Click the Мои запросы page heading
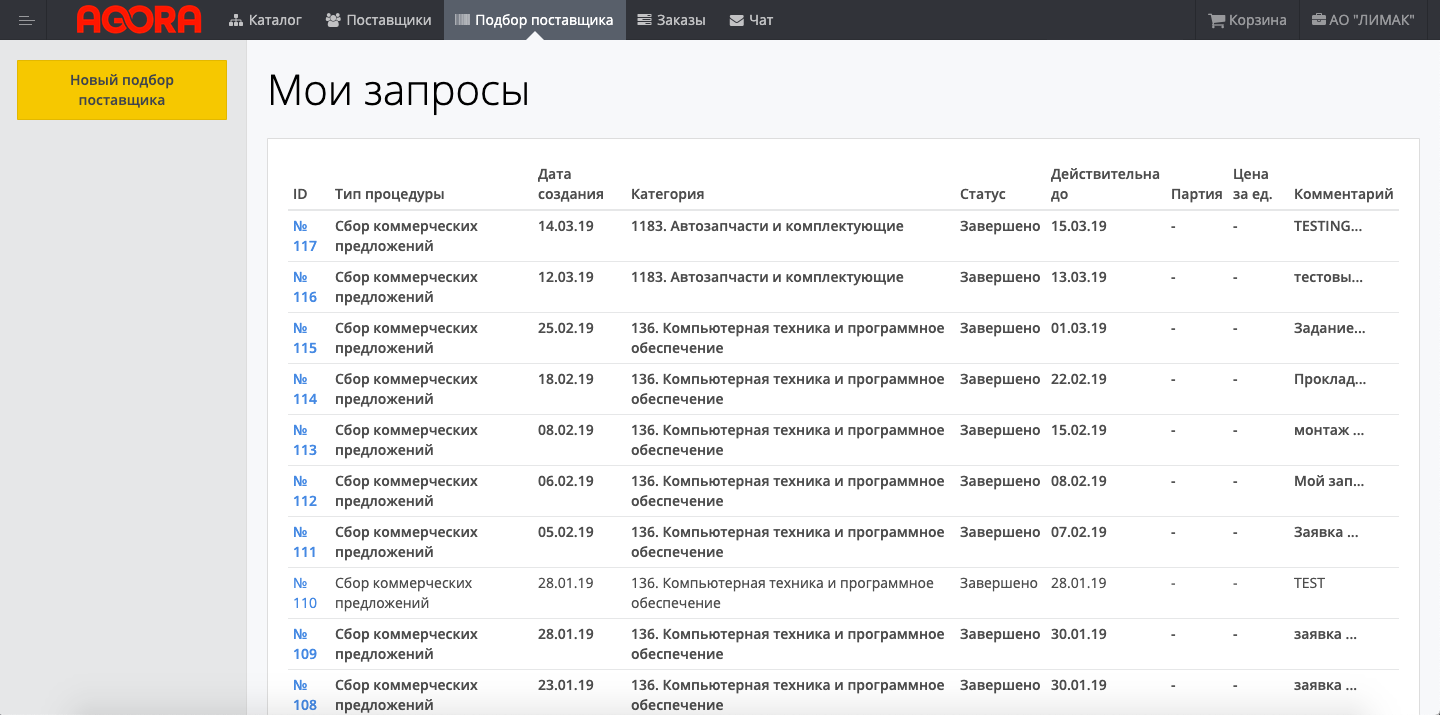 point(398,91)
